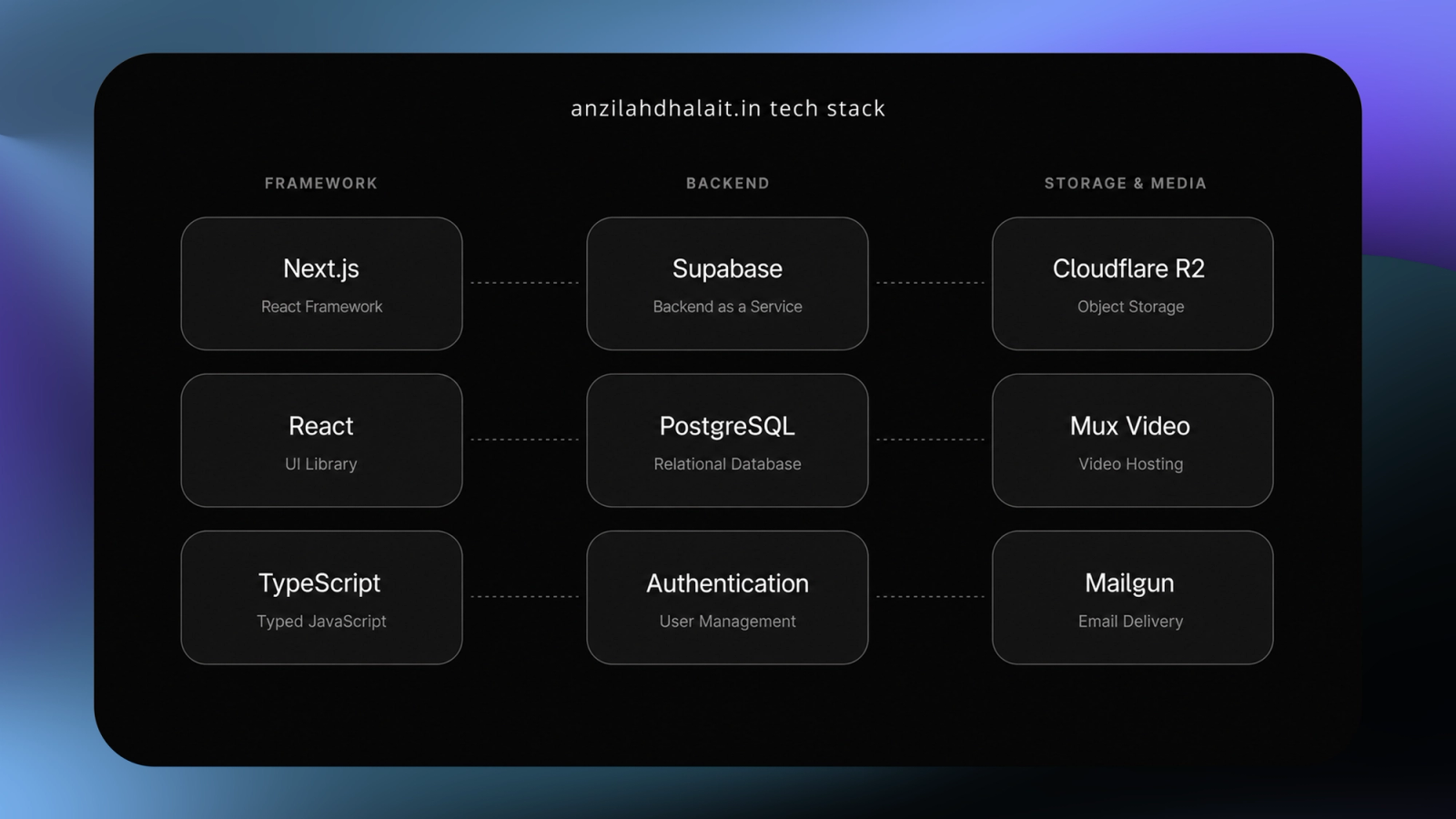Click the Cloudflare R2 Object Storage card

[x=1132, y=283]
